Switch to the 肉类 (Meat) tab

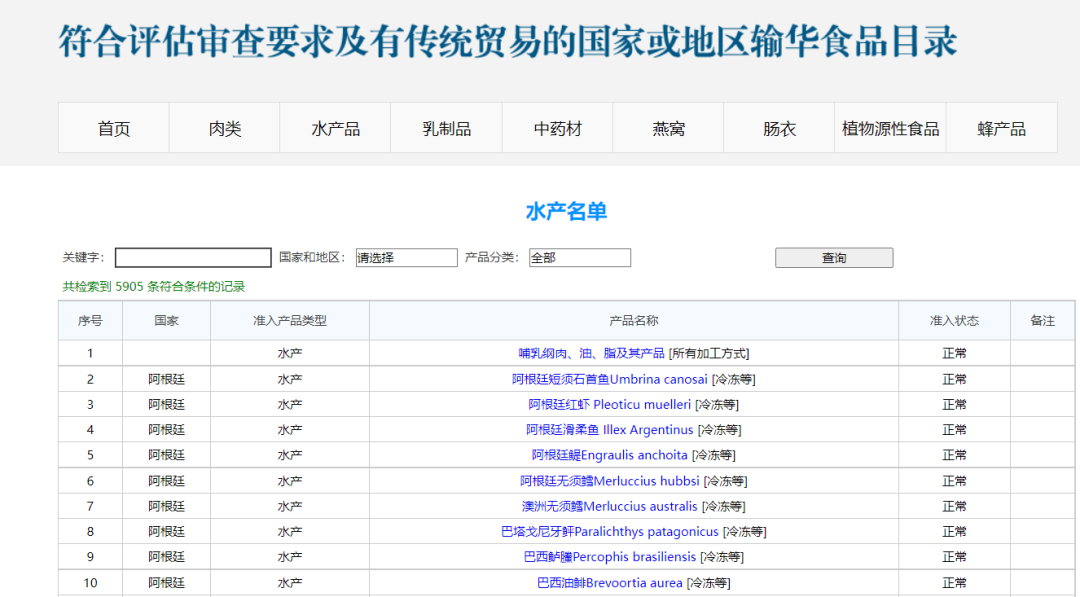tap(223, 126)
